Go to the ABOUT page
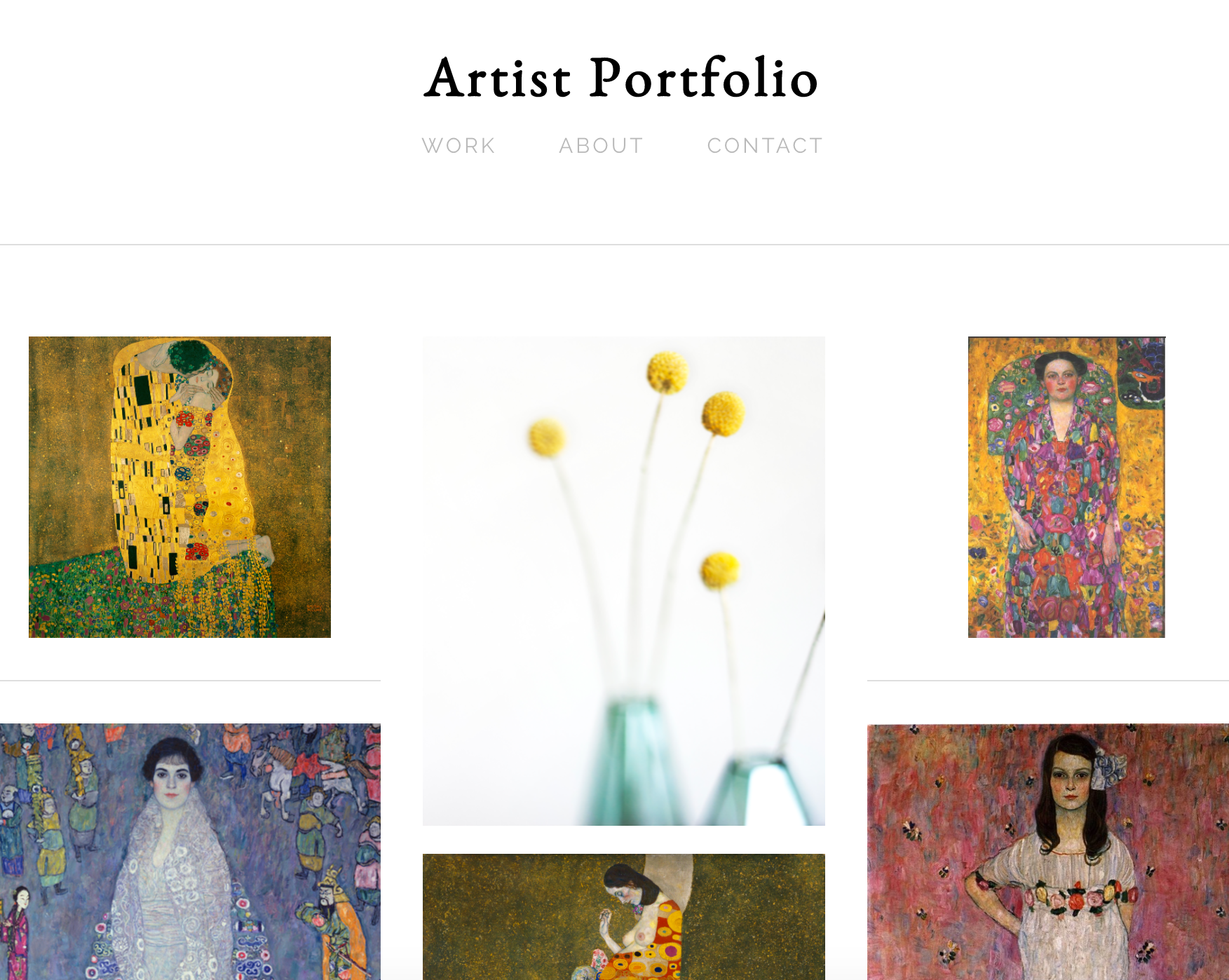The image size is (1229, 980). [601, 146]
